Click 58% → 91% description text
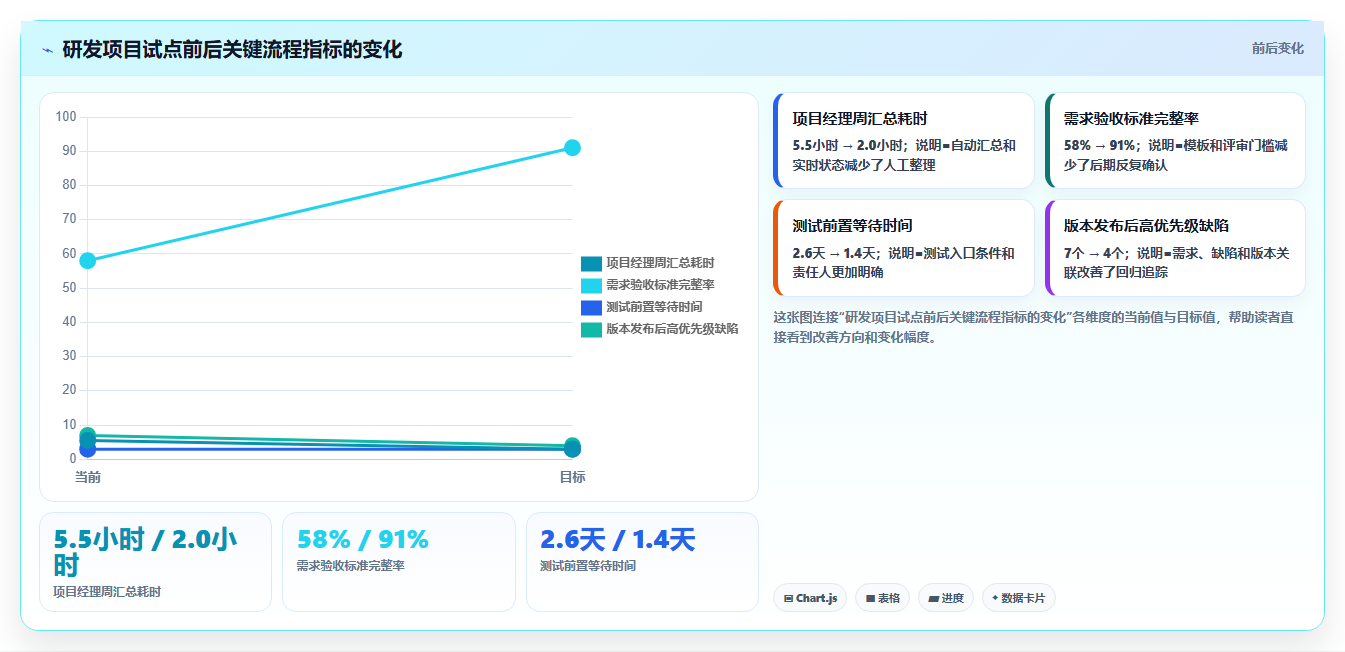The image size is (1345, 652). (x=1175, y=155)
